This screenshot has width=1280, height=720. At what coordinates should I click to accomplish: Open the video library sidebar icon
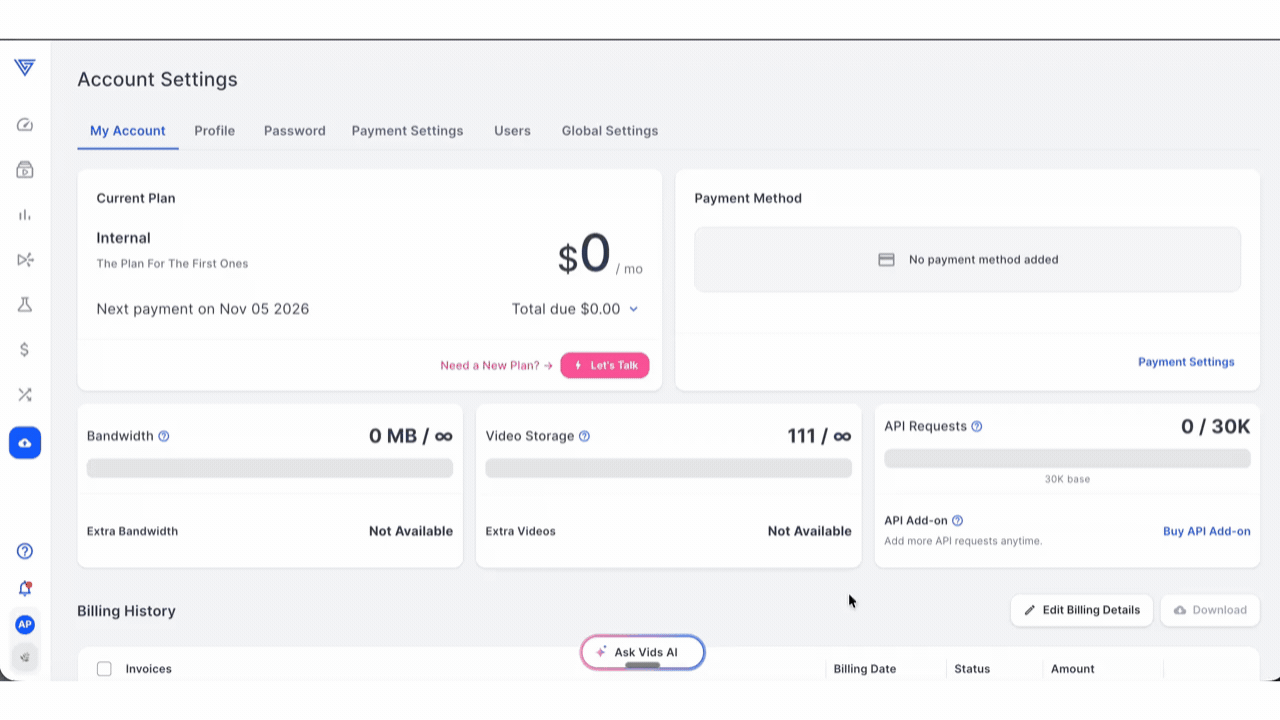coord(25,170)
